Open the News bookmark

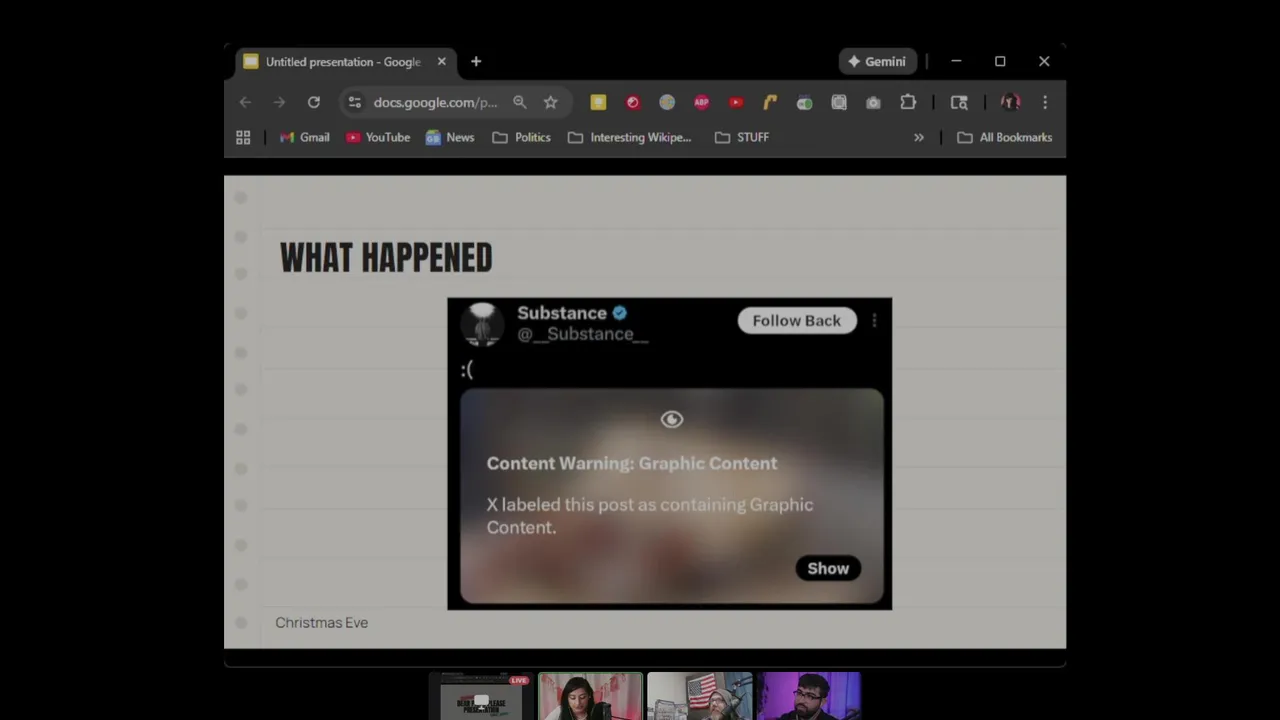pos(450,137)
